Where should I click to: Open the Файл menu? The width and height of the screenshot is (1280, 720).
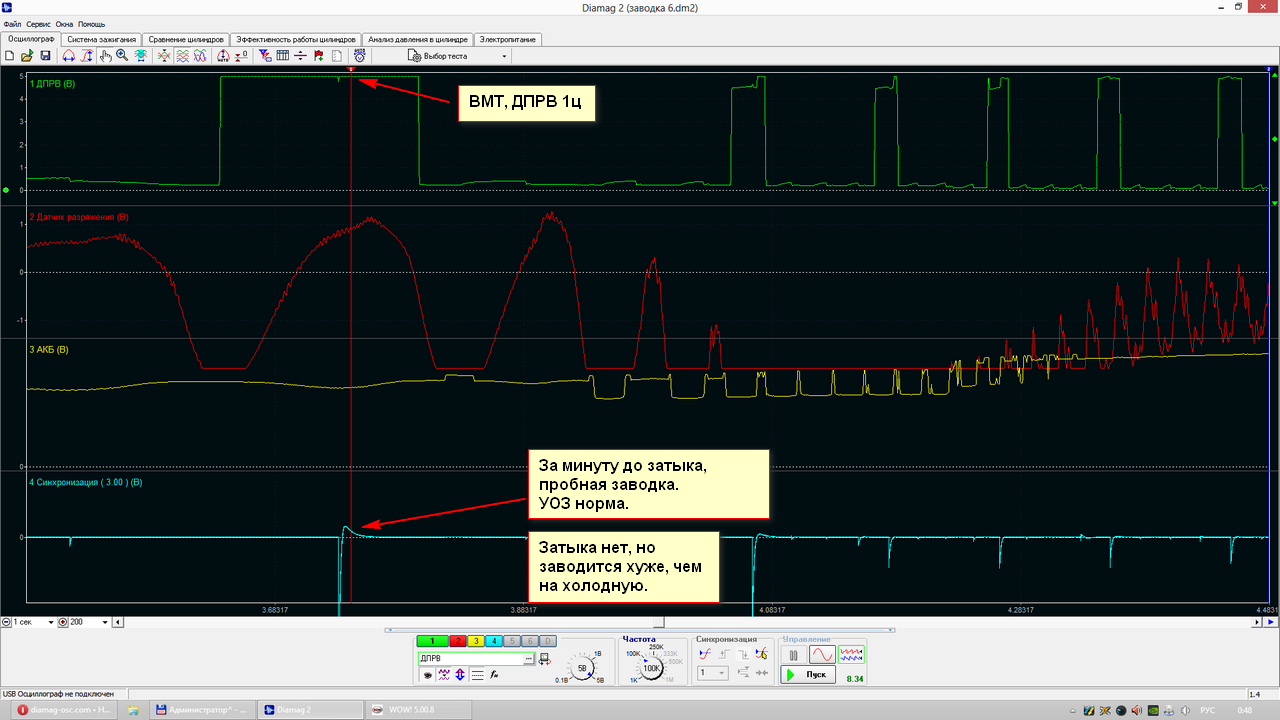coord(12,23)
